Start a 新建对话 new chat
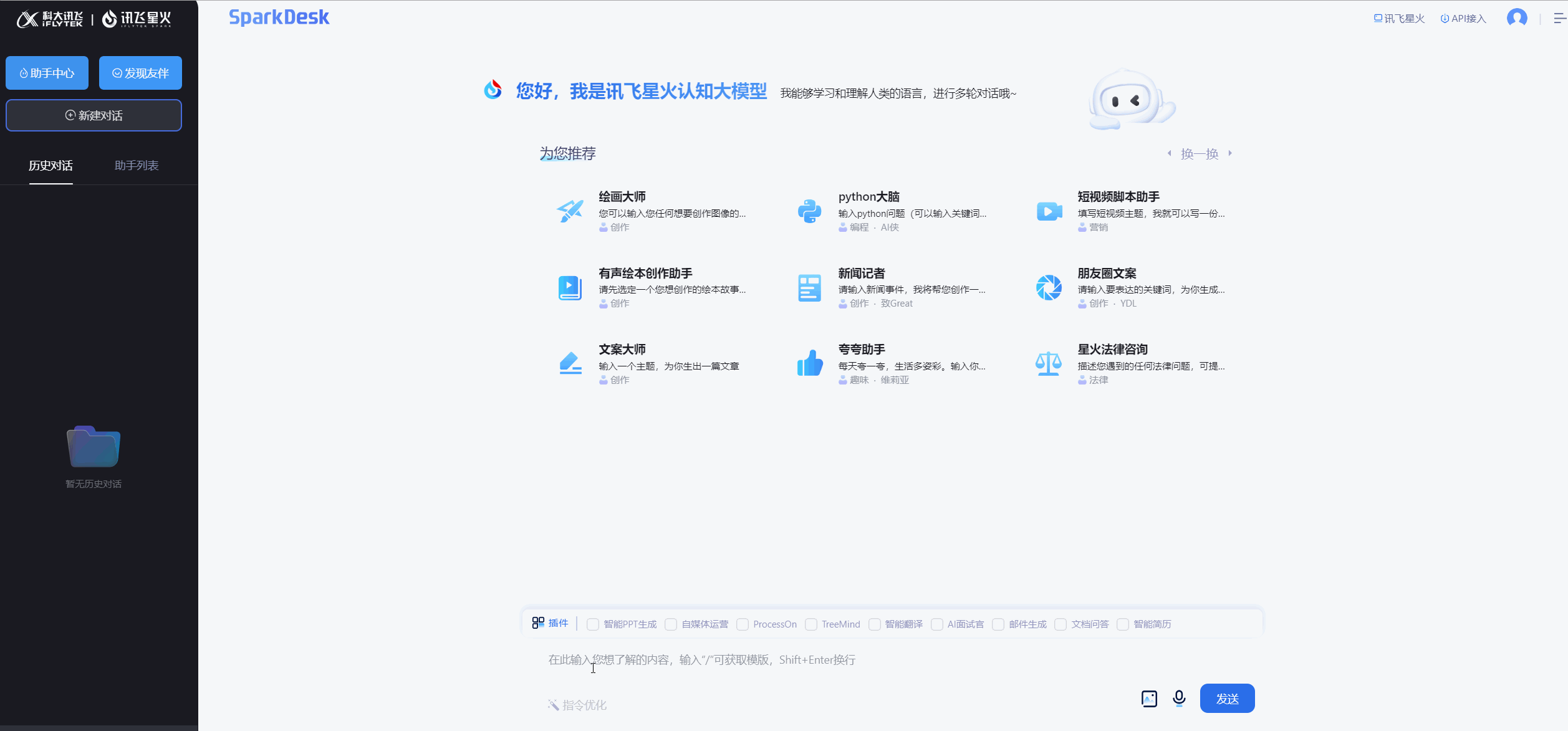 [x=94, y=115]
